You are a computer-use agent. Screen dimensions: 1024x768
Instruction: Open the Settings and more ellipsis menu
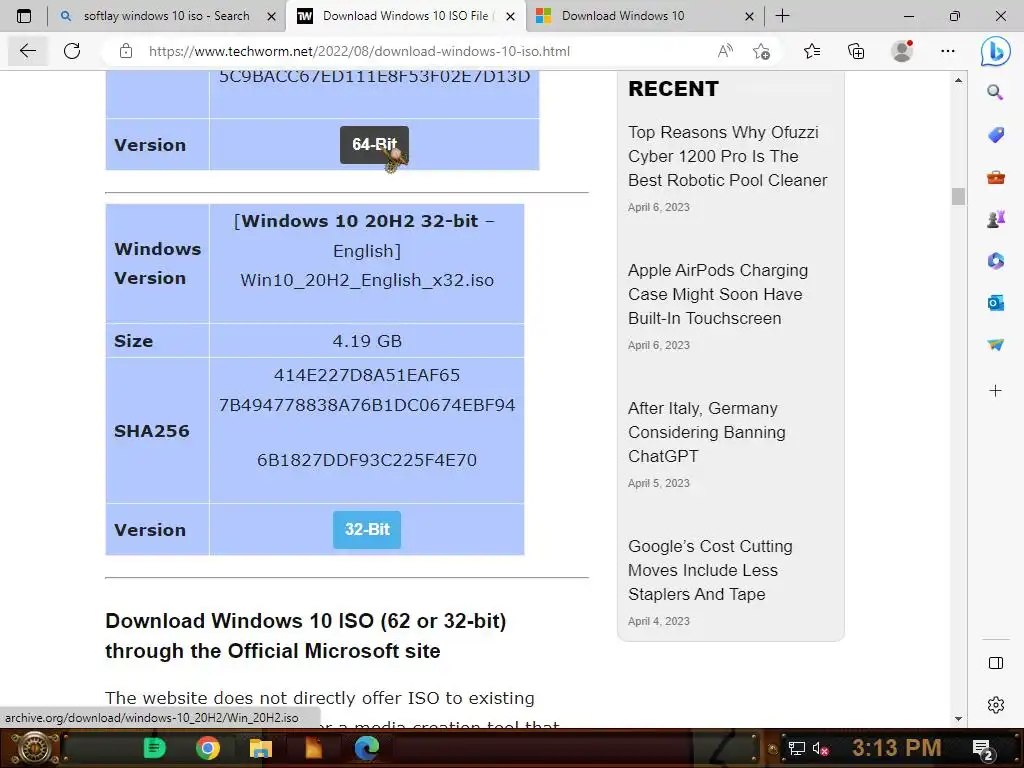[948, 51]
